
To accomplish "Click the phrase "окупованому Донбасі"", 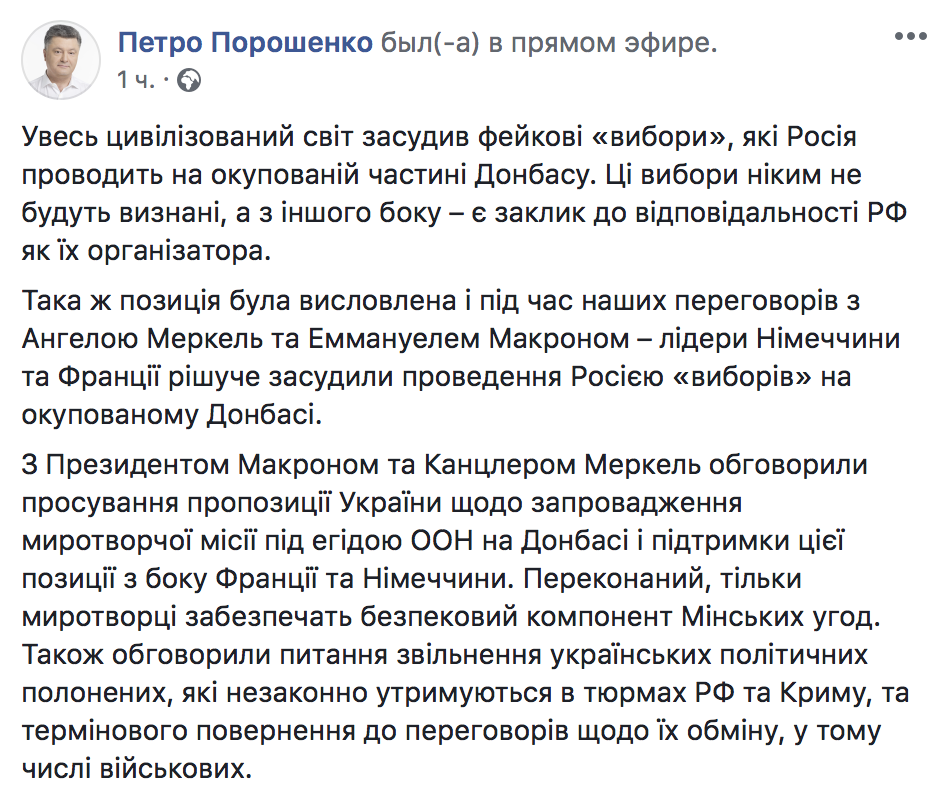I will (x=172, y=414).
